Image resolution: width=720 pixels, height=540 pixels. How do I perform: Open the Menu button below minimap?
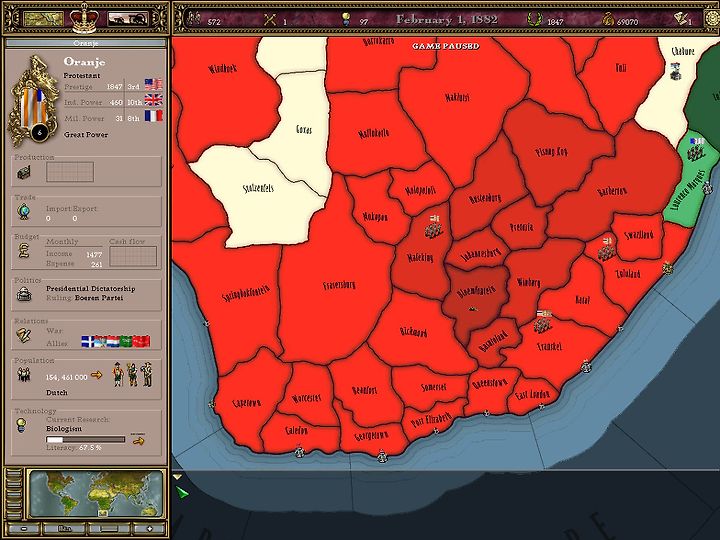coord(65,529)
